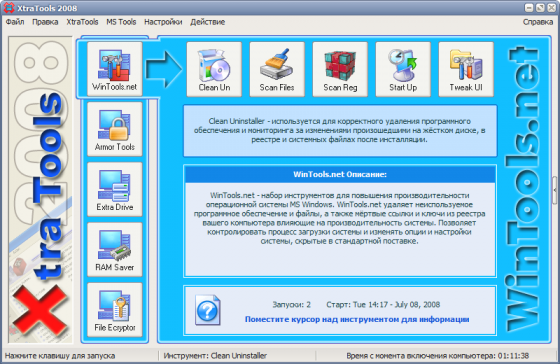
Task: Click status bar 'Инструмент: Clean Uninstaller'
Action: pyautogui.click(x=215, y=356)
